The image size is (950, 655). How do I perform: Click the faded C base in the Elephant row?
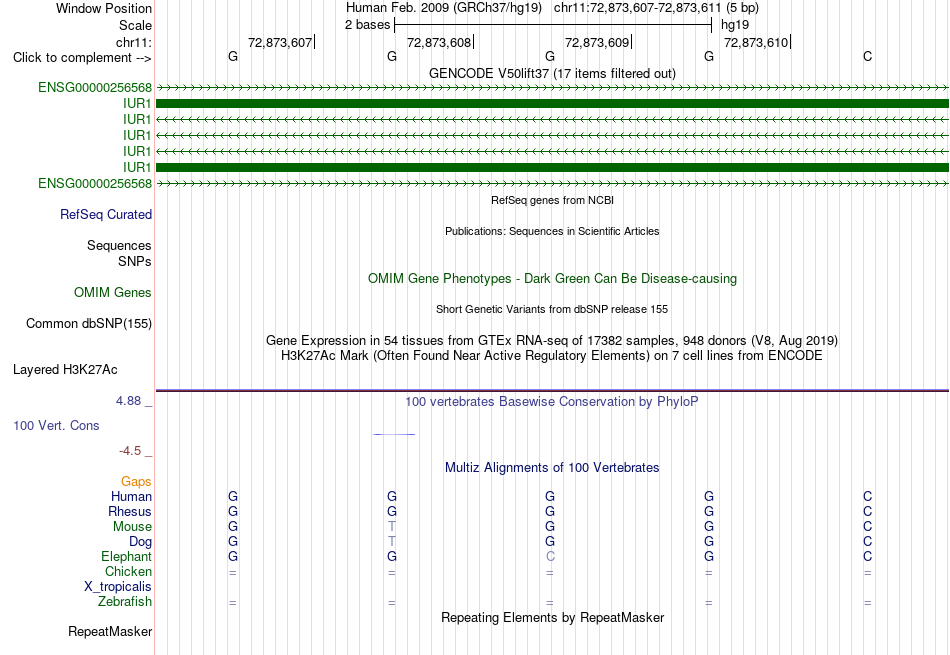coord(550,556)
